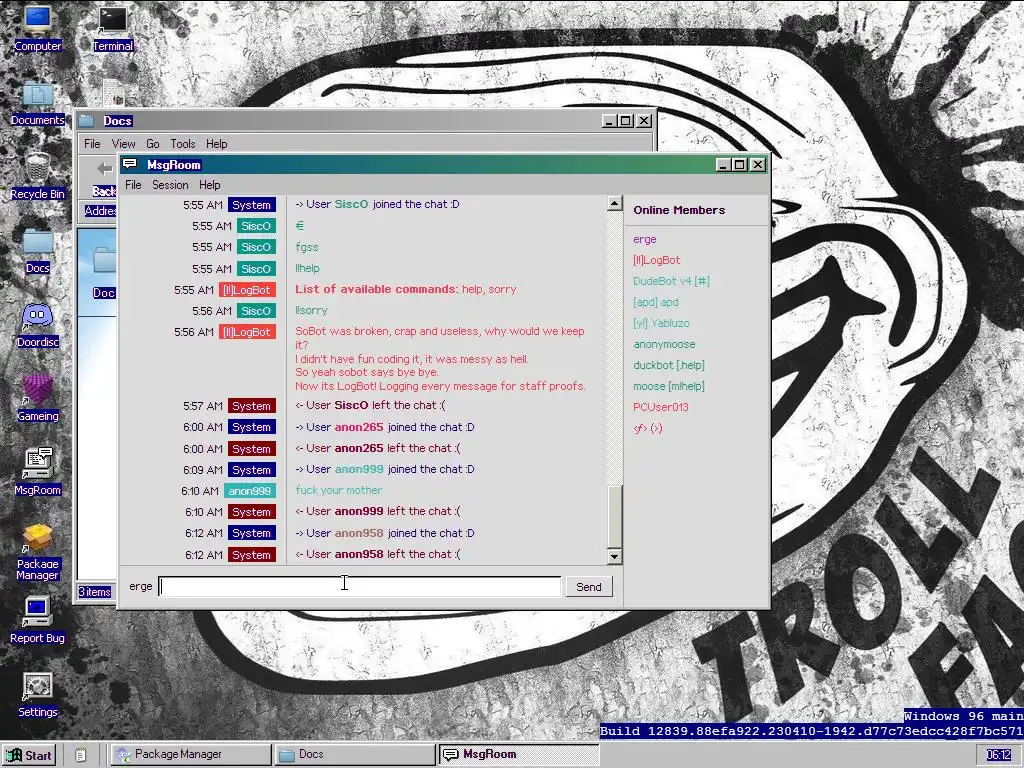Image resolution: width=1024 pixels, height=768 pixels.
Task: Select duckbot [.help] in member list
Action: (x=669, y=365)
